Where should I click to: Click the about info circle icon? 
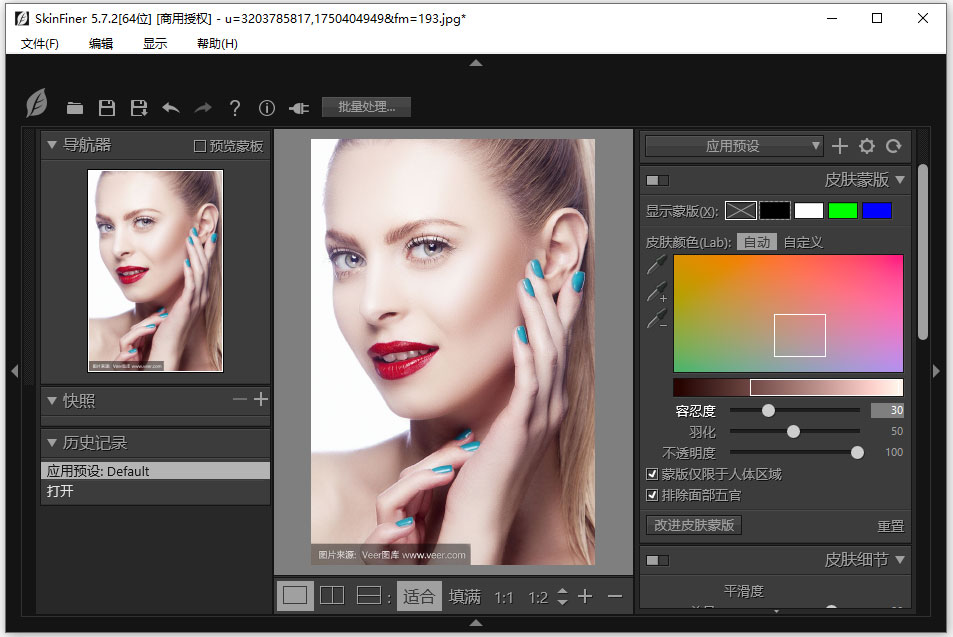coord(267,108)
